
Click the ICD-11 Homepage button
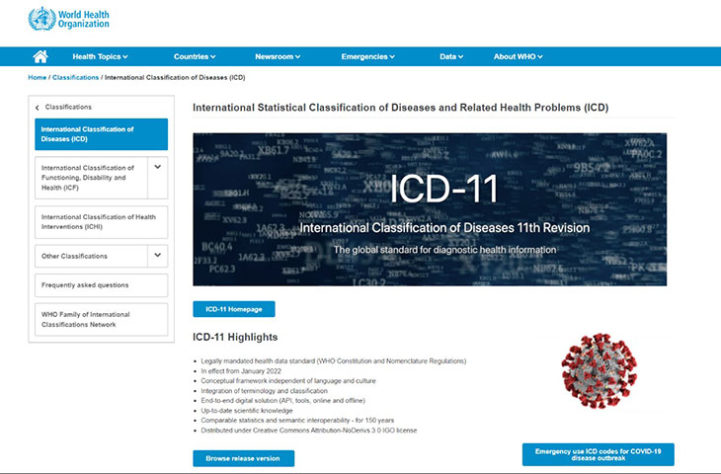coord(234,309)
